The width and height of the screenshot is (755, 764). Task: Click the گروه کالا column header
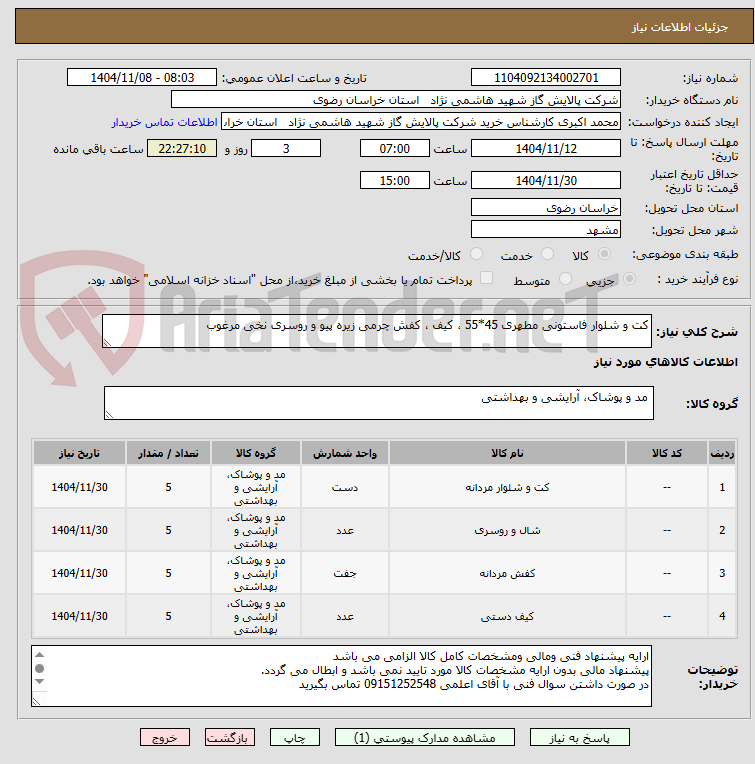click(256, 453)
